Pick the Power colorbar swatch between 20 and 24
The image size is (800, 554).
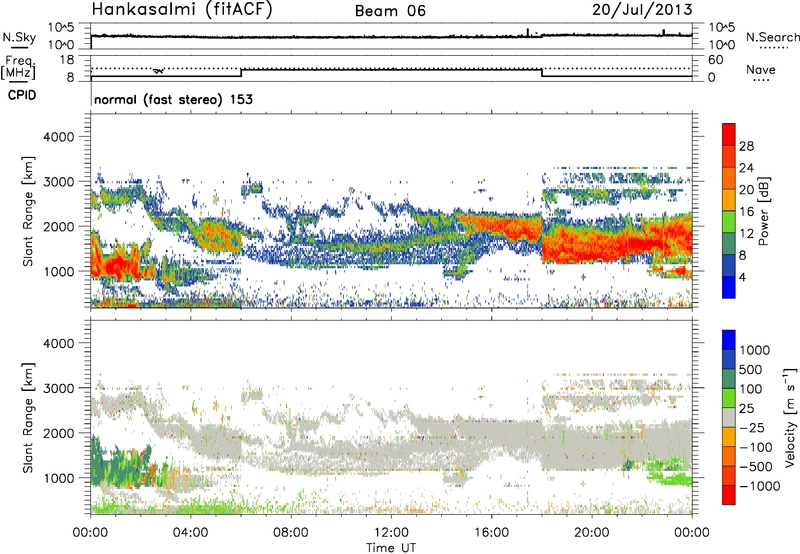729,178
